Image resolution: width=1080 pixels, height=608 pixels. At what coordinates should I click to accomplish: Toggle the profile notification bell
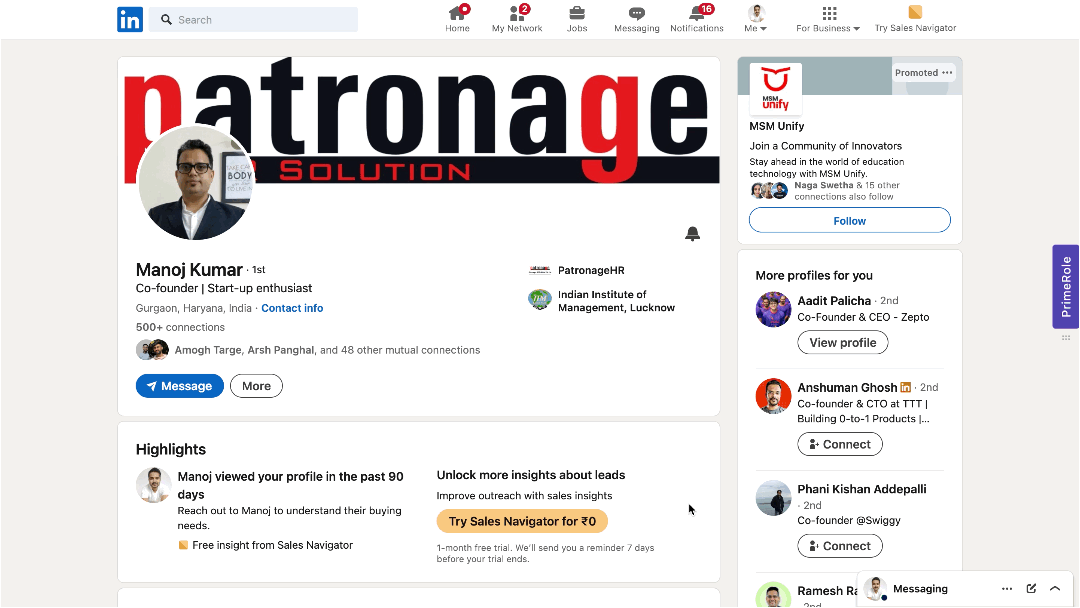tap(693, 234)
